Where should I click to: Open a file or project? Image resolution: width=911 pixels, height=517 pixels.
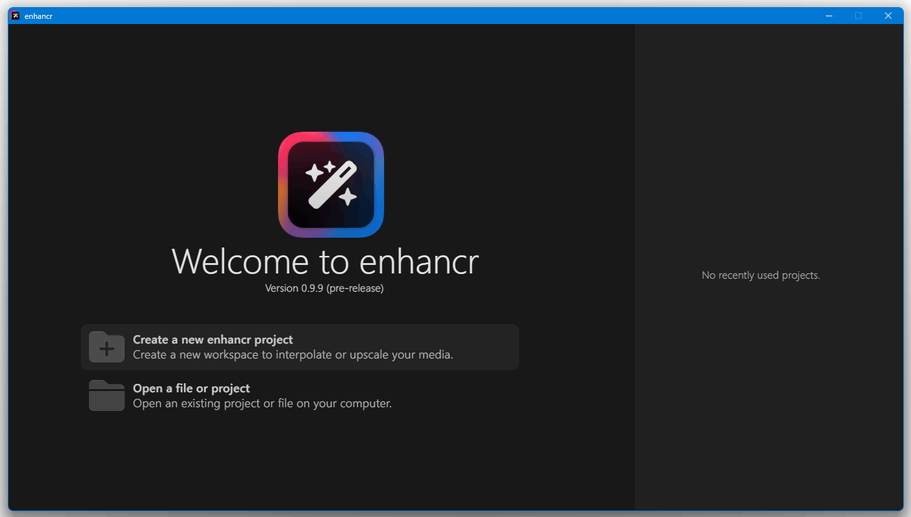pyautogui.click(x=300, y=396)
